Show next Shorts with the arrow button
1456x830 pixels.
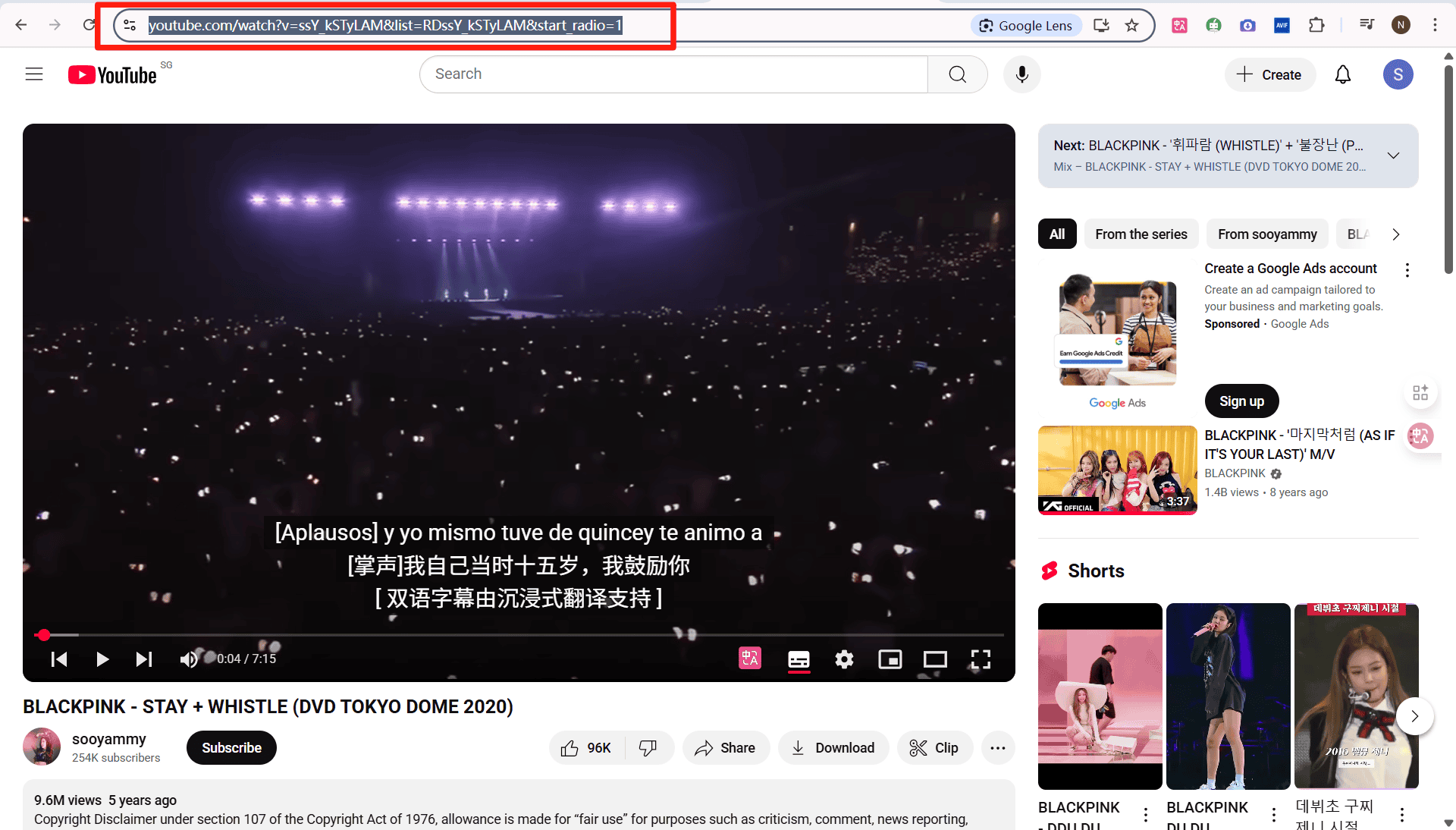click(1414, 716)
